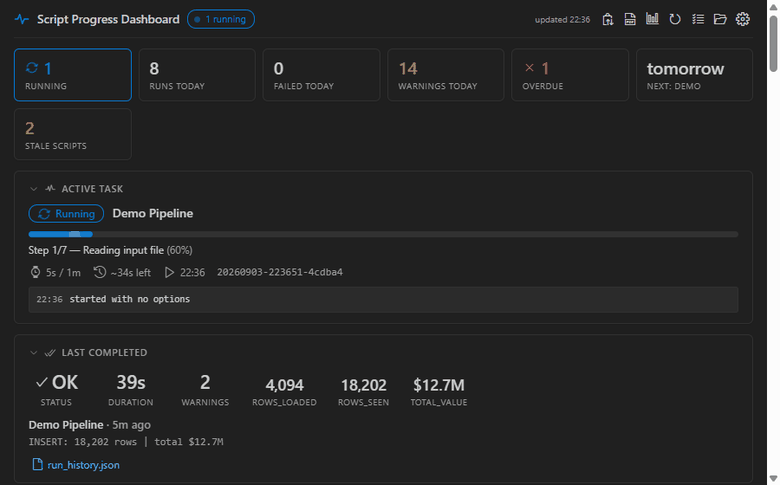Select the Overdue card

click(x=570, y=75)
